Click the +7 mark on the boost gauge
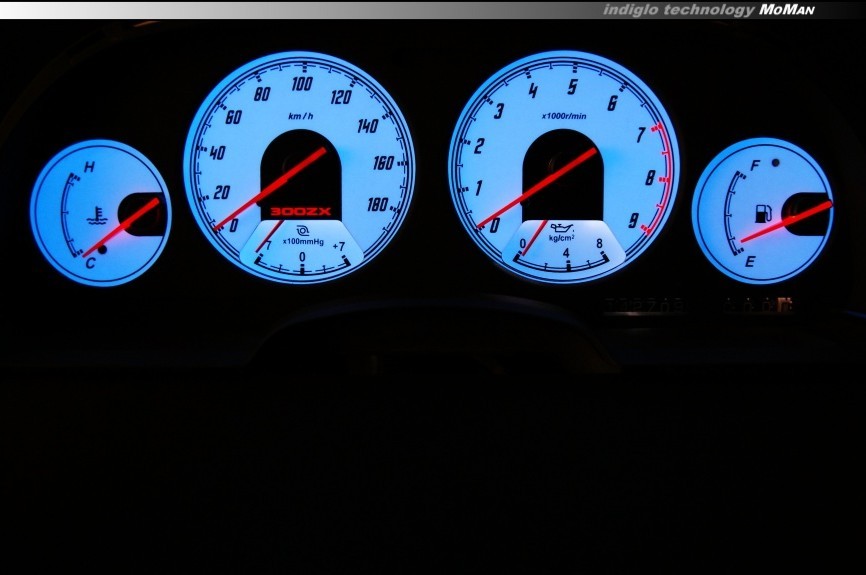This screenshot has height=575, width=866. point(339,246)
